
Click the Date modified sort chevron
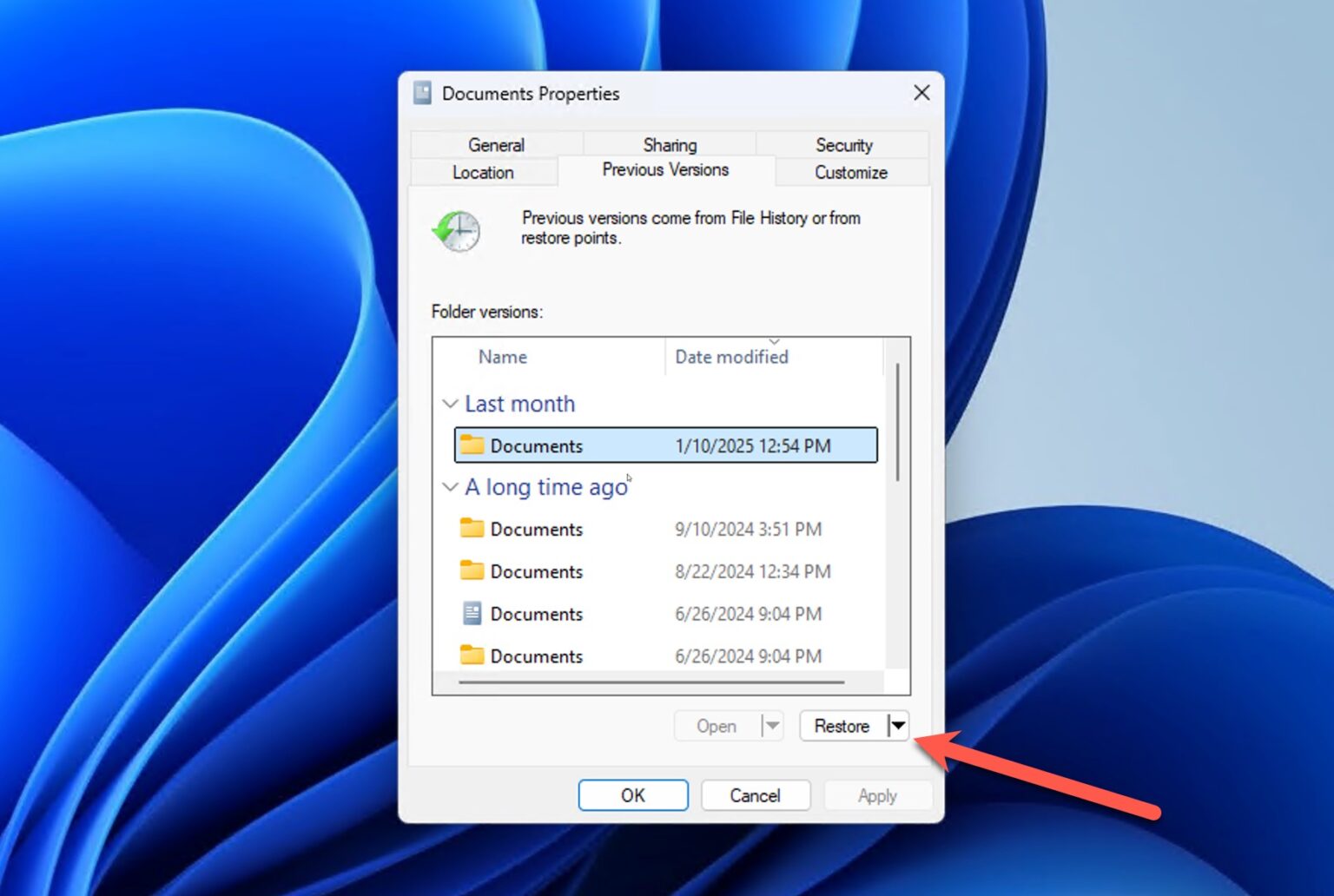pyautogui.click(x=776, y=341)
